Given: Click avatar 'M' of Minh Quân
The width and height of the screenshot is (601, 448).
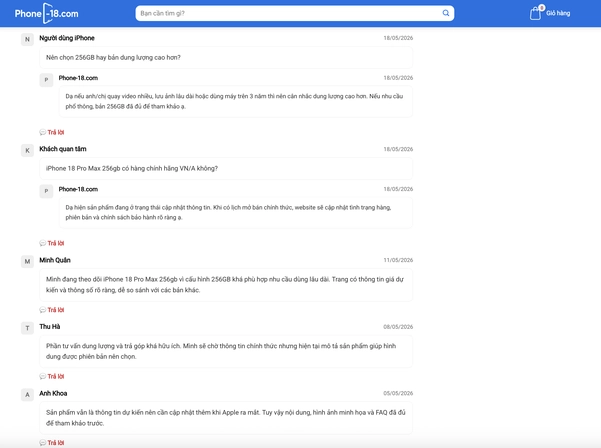Looking at the screenshot, I should tap(27, 261).
